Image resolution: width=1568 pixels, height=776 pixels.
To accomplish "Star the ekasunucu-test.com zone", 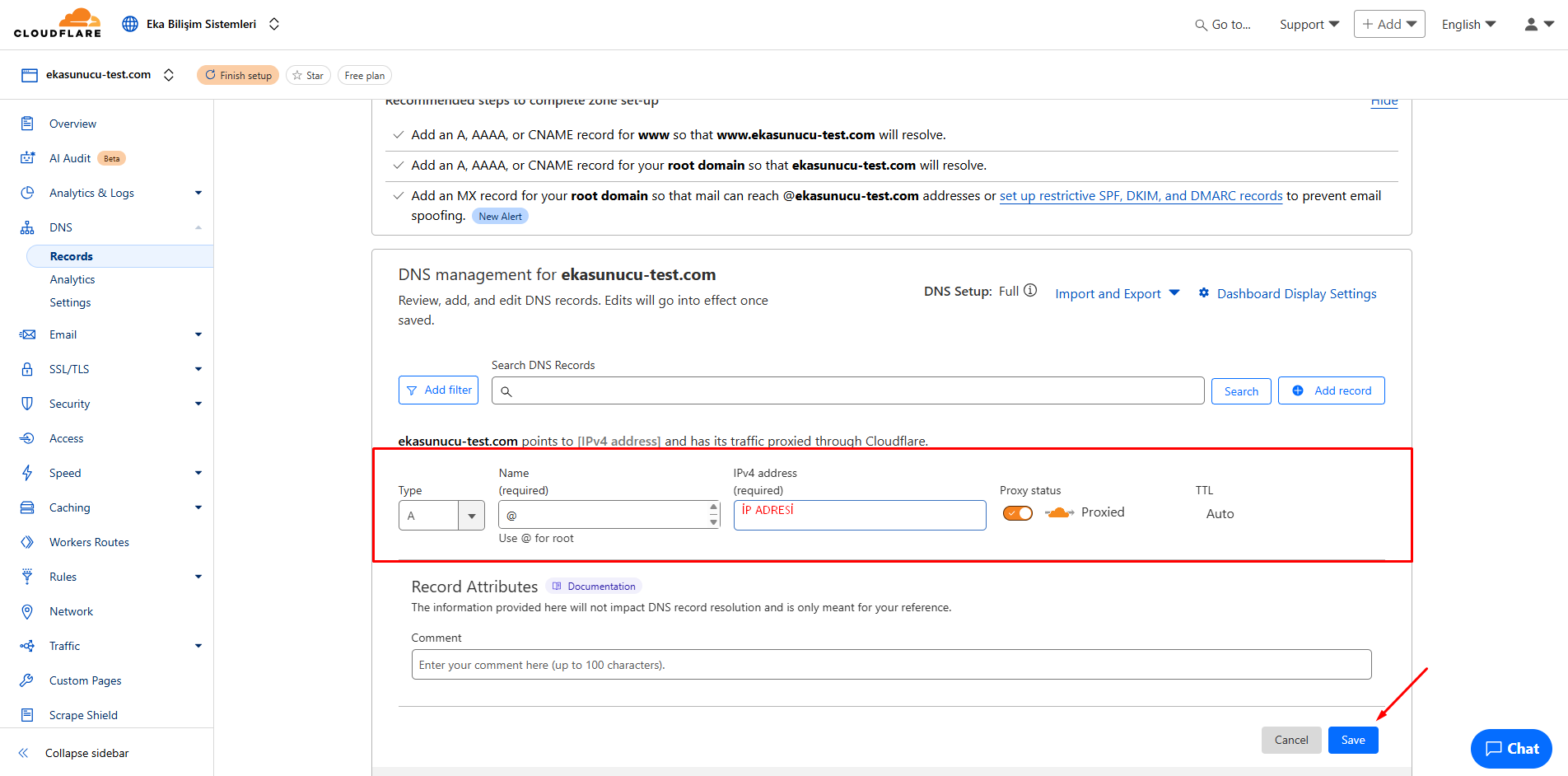I will coord(308,75).
